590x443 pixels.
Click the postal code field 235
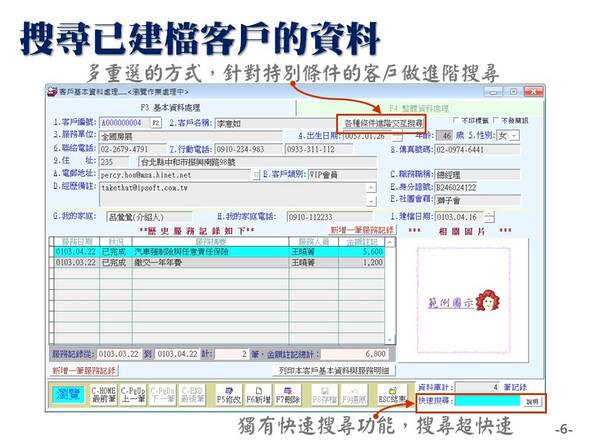(x=114, y=162)
